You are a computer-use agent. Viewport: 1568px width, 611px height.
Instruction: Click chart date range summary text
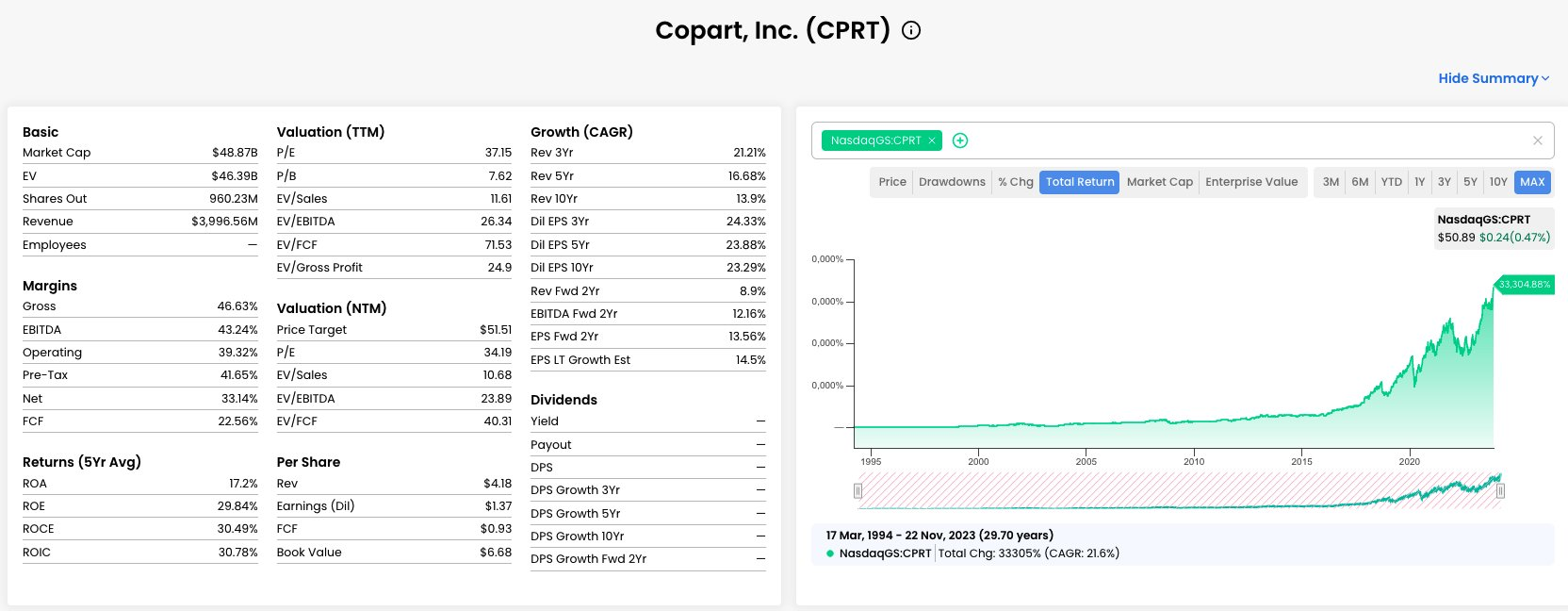click(939, 536)
